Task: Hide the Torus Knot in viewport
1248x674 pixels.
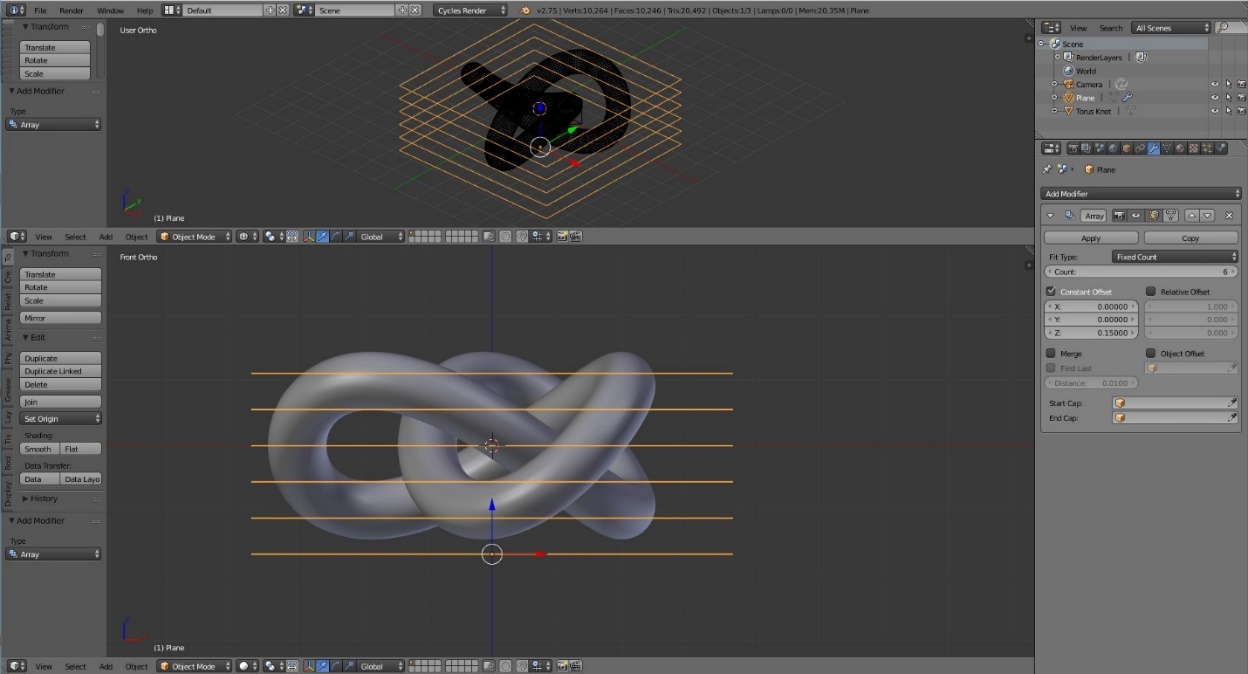Action: (x=1215, y=111)
